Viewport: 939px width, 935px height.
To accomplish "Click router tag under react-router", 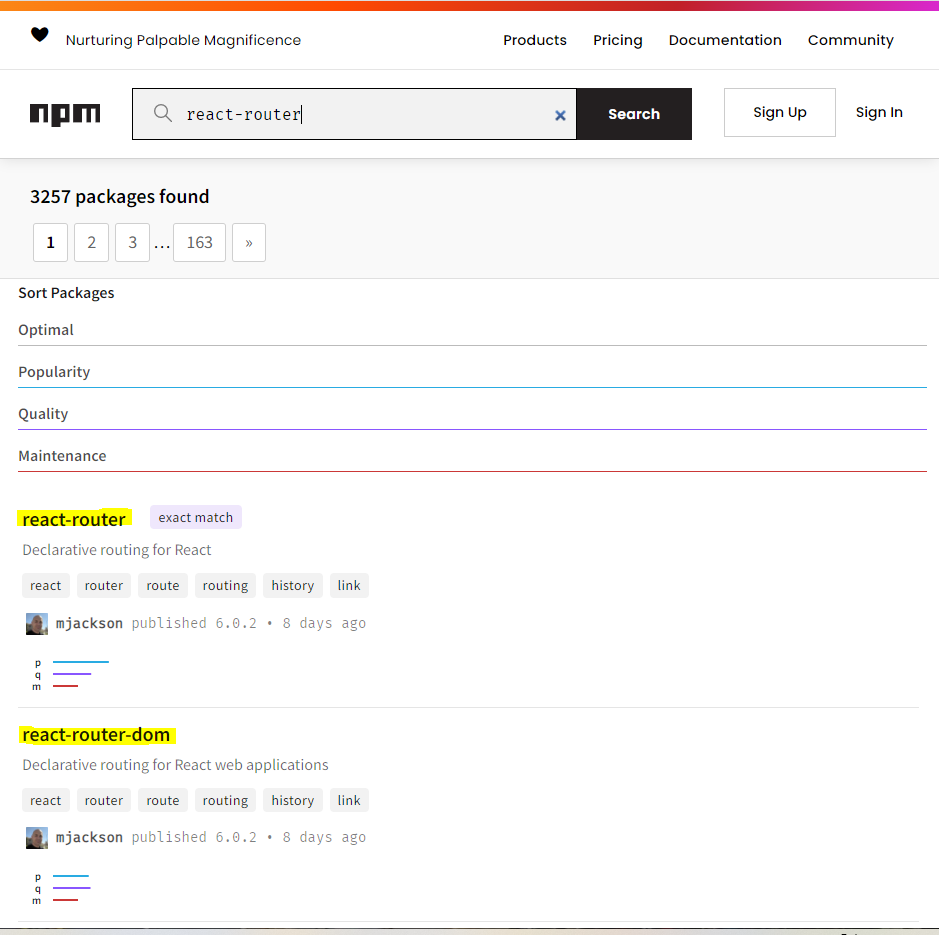I will (104, 585).
